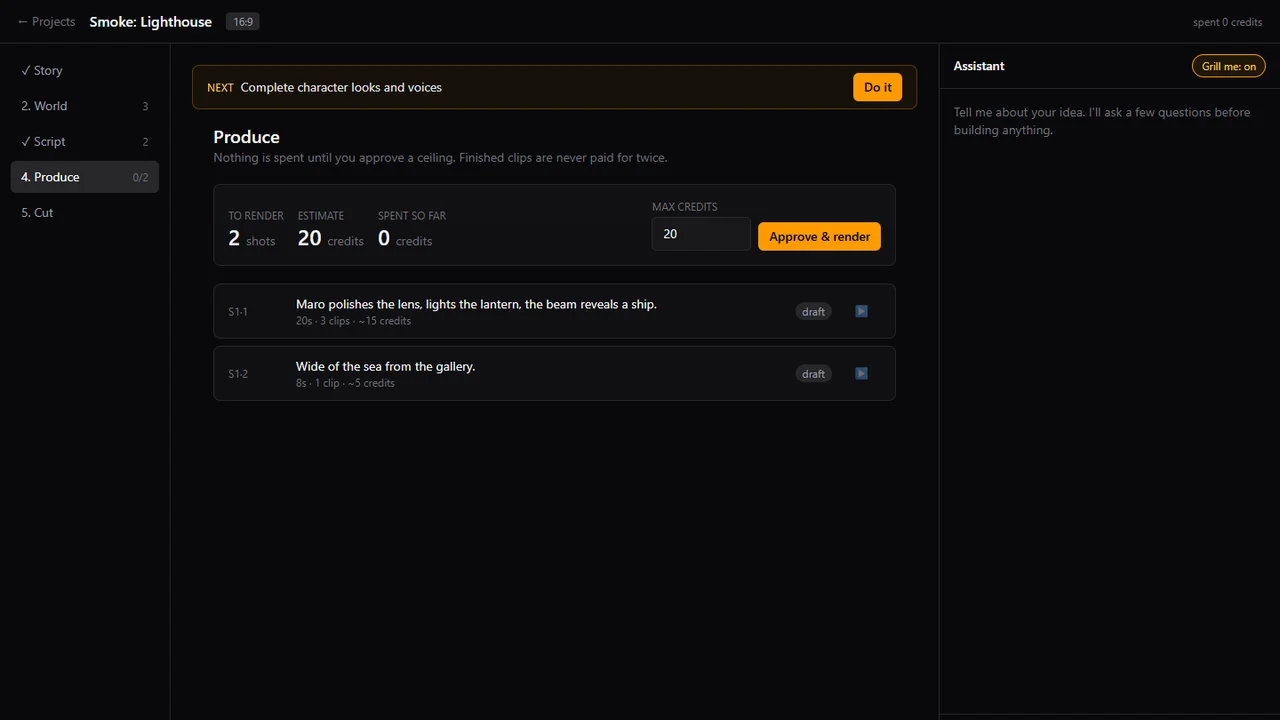The height and width of the screenshot is (720, 1280).
Task: Play the S1-2 shot preview icon
Action: click(x=861, y=373)
